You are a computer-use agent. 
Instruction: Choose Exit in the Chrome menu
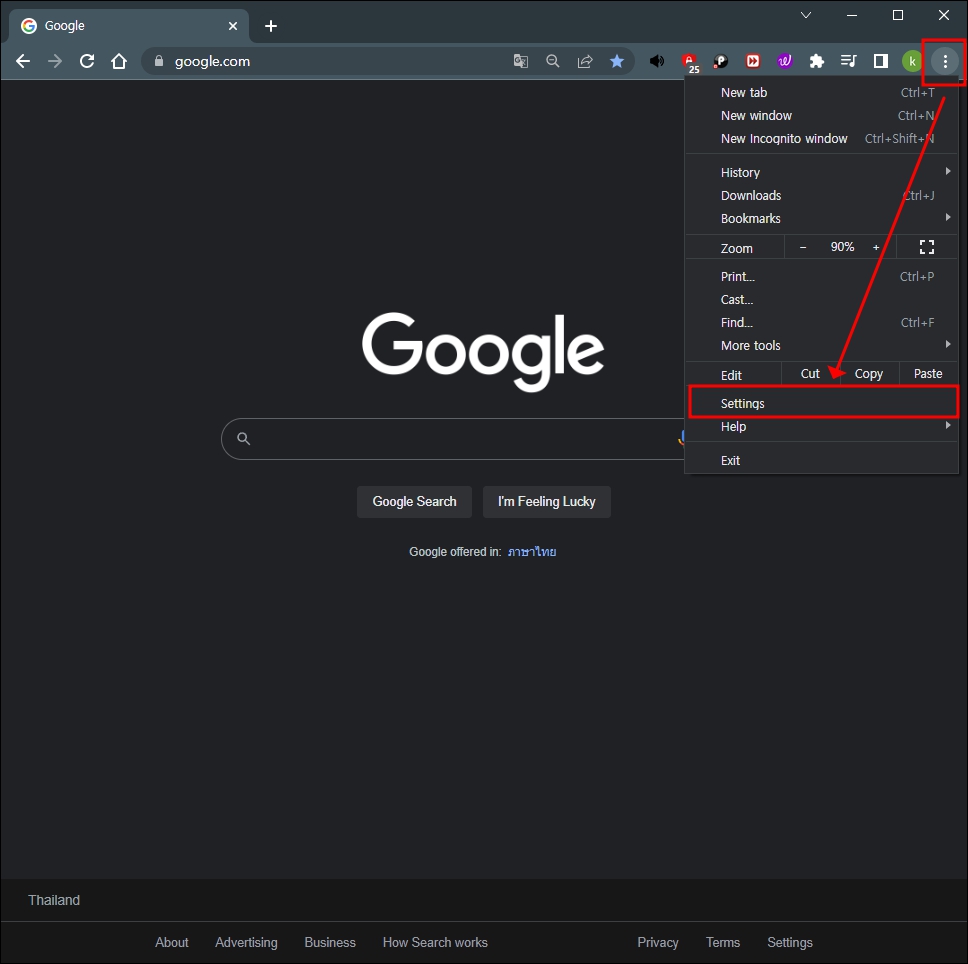(x=822, y=461)
